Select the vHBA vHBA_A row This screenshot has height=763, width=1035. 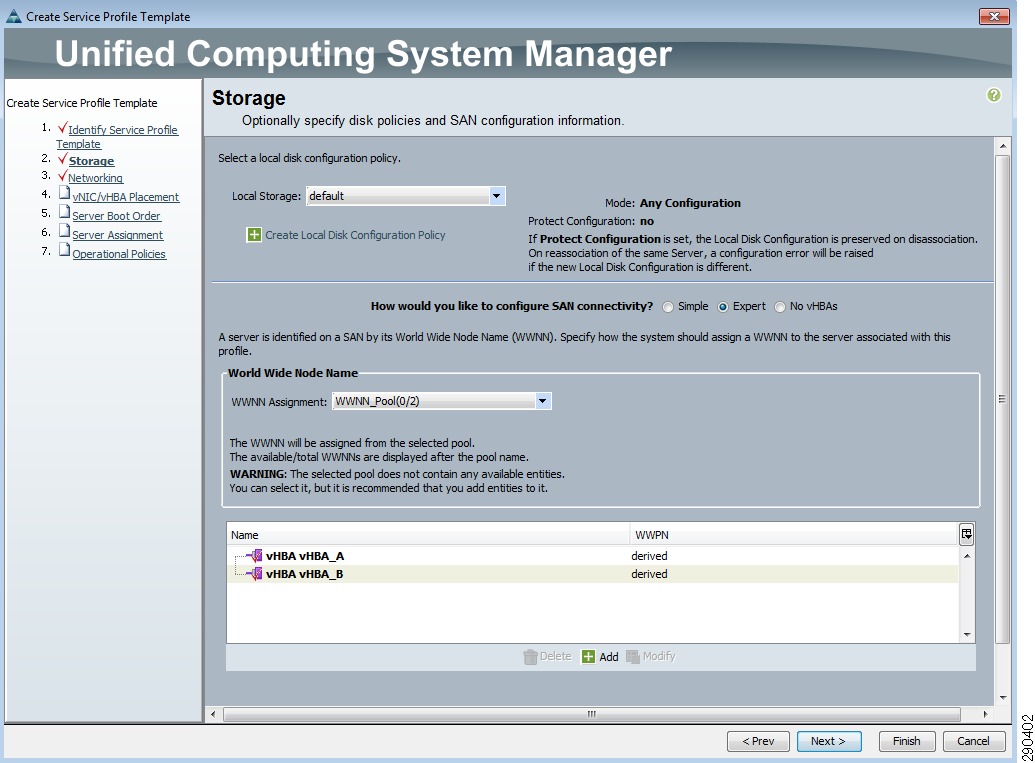(593, 556)
